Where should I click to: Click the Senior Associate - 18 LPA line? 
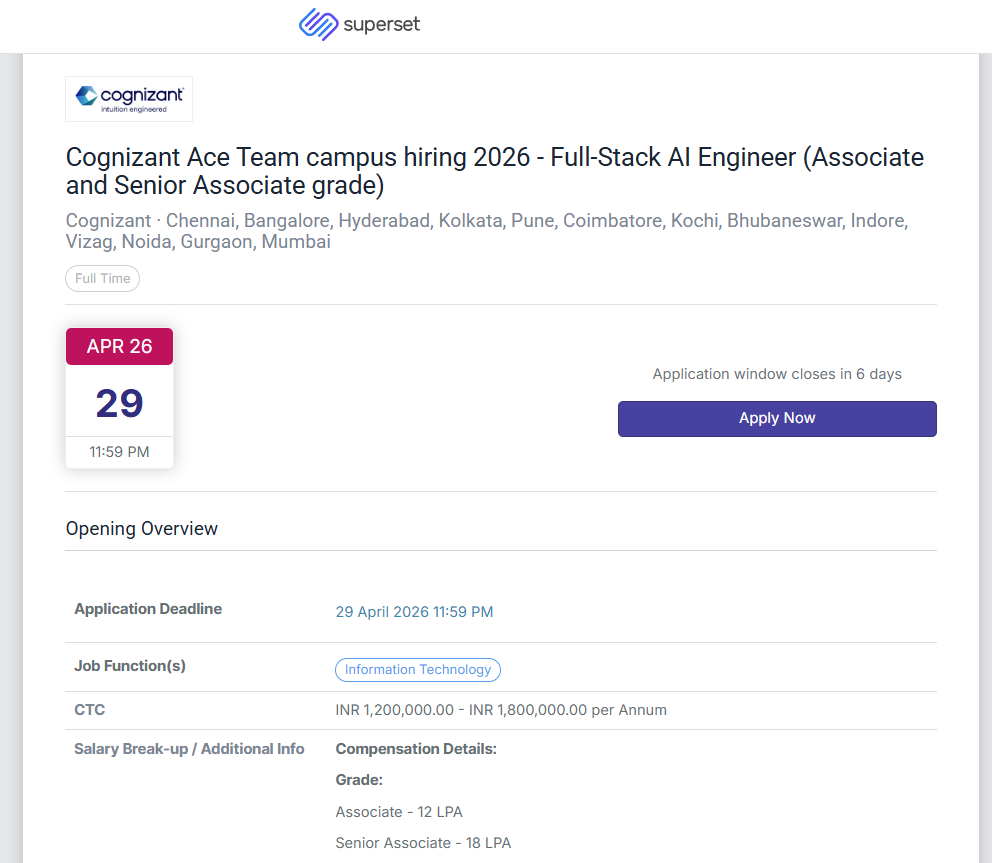point(423,843)
